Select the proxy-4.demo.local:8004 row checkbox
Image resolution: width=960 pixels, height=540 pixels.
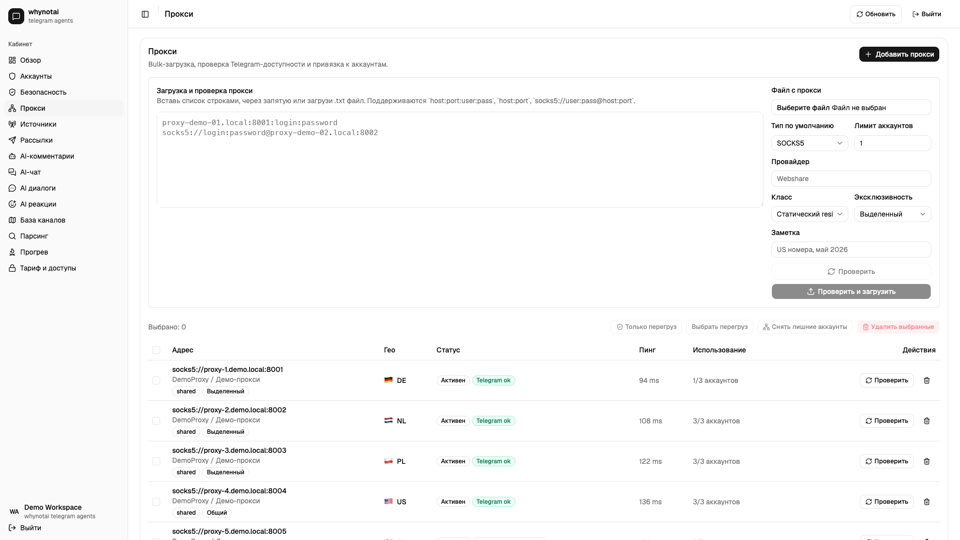[156, 501]
